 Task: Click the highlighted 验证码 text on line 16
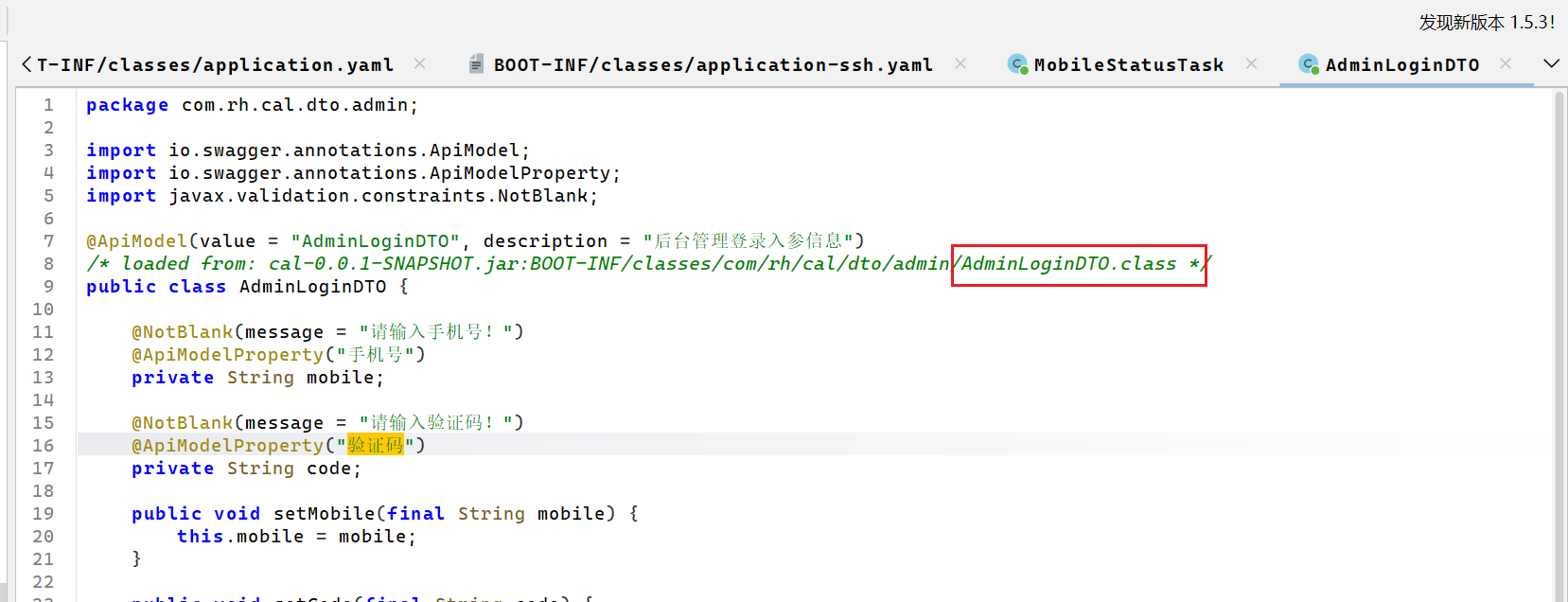tap(376, 445)
